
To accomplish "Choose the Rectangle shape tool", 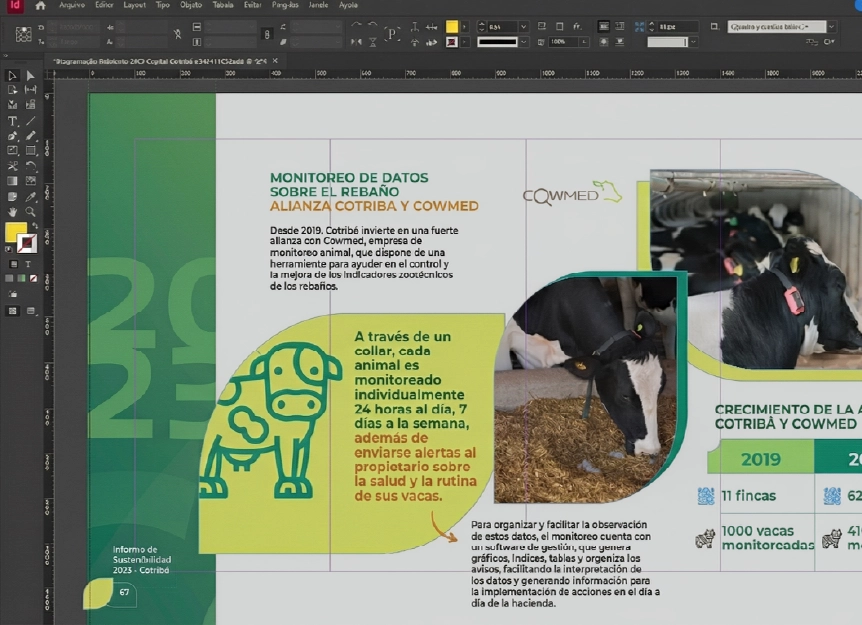I will point(30,150).
